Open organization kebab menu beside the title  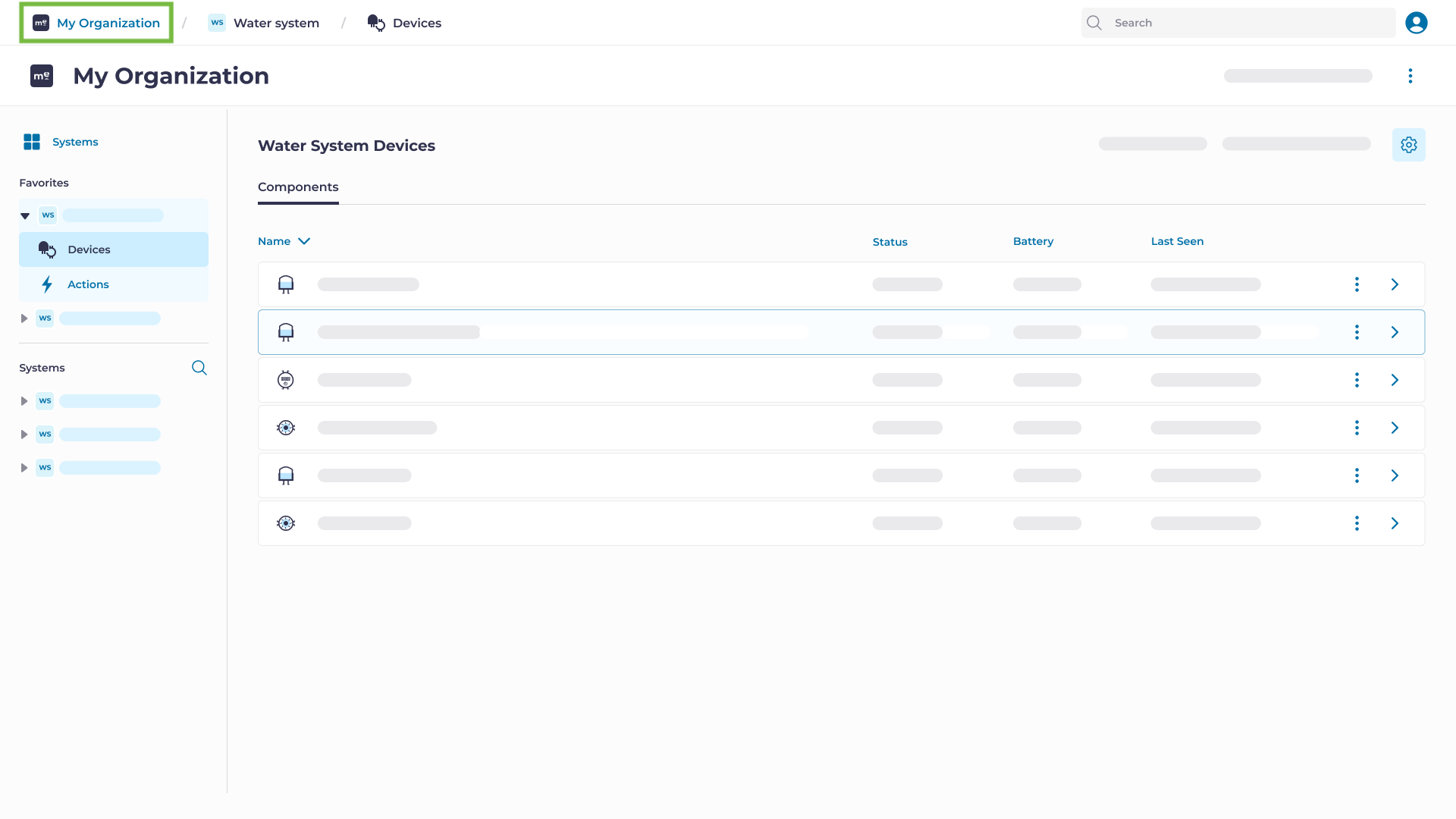point(1410,76)
